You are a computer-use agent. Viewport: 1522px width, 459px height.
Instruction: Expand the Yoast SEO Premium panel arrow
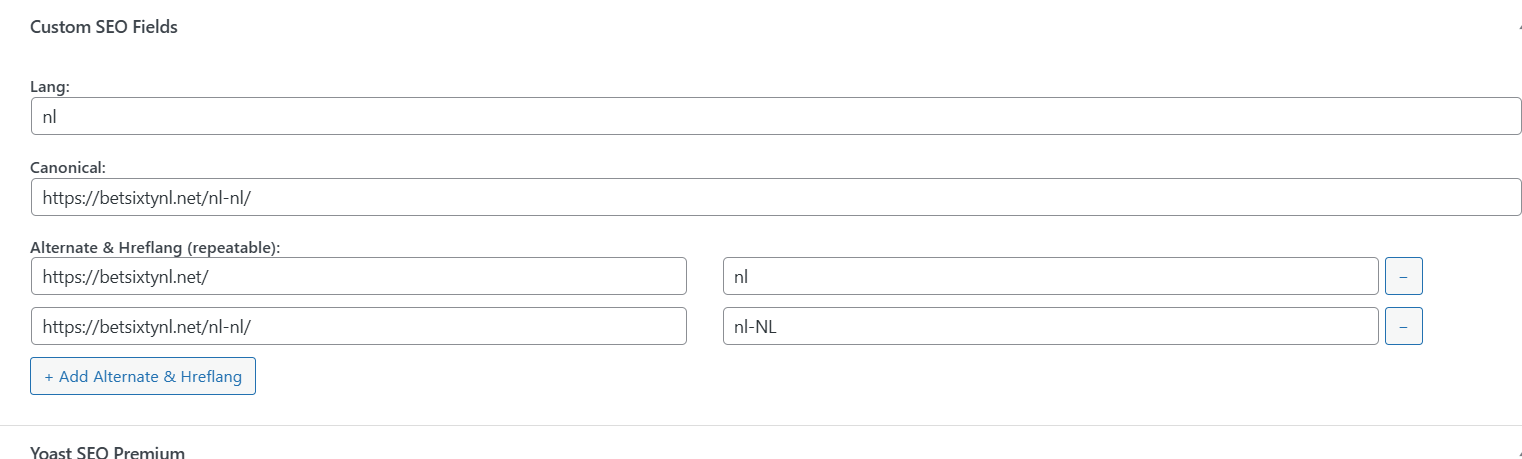click(x=1518, y=453)
